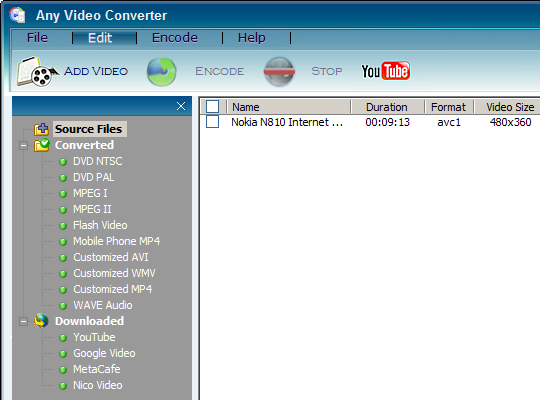Click the Any Video Converter app icon
Image resolution: width=540 pixels, height=400 pixels.
click(x=17, y=15)
